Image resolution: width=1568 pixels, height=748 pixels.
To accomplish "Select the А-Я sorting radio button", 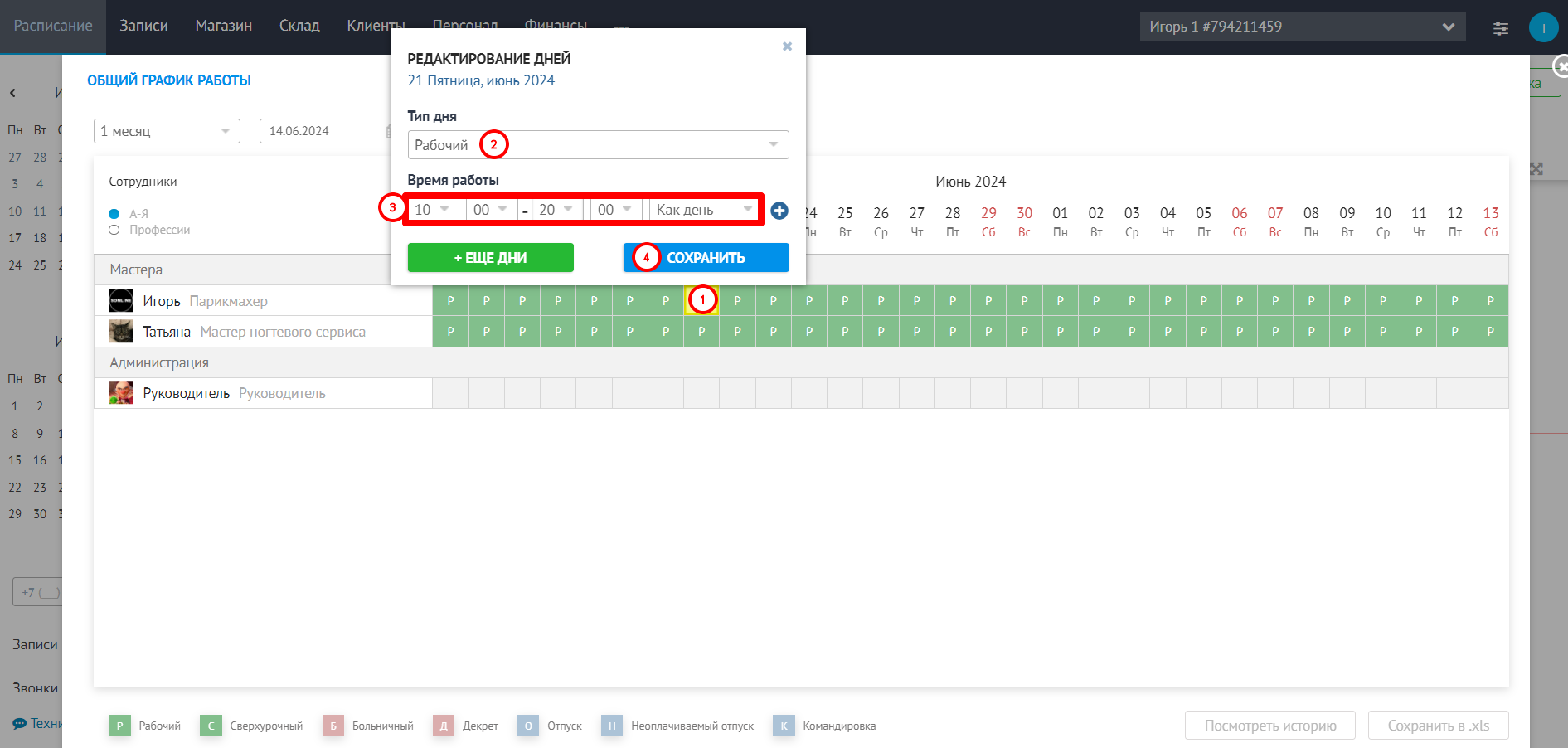I will (114, 214).
